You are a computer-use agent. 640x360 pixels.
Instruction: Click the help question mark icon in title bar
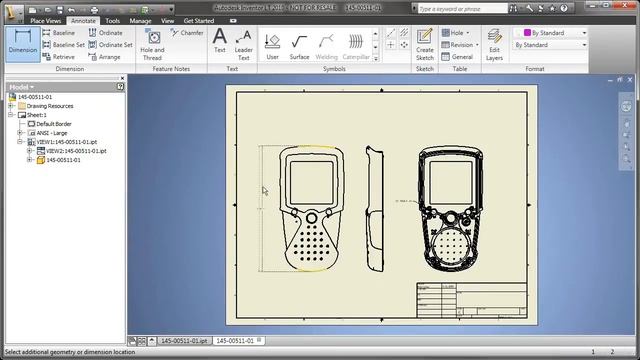[564, 8]
